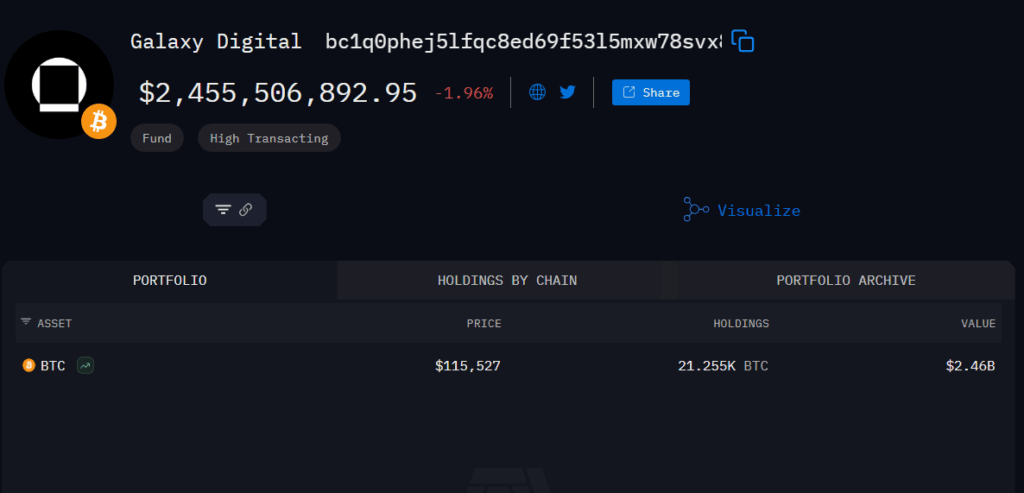This screenshot has height=493, width=1024.
Task: Select the Fund tag
Action: click(x=157, y=138)
